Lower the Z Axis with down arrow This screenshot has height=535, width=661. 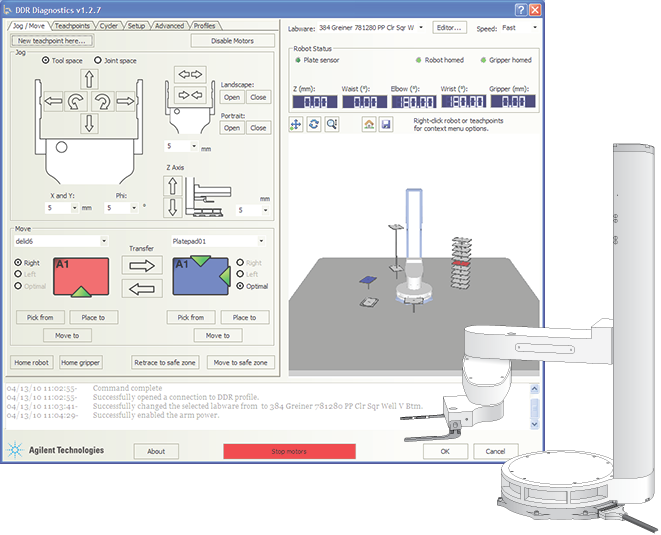(x=172, y=208)
